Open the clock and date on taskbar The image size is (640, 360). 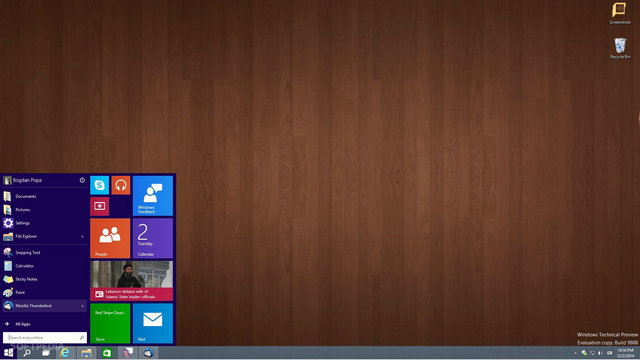point(625,353)
